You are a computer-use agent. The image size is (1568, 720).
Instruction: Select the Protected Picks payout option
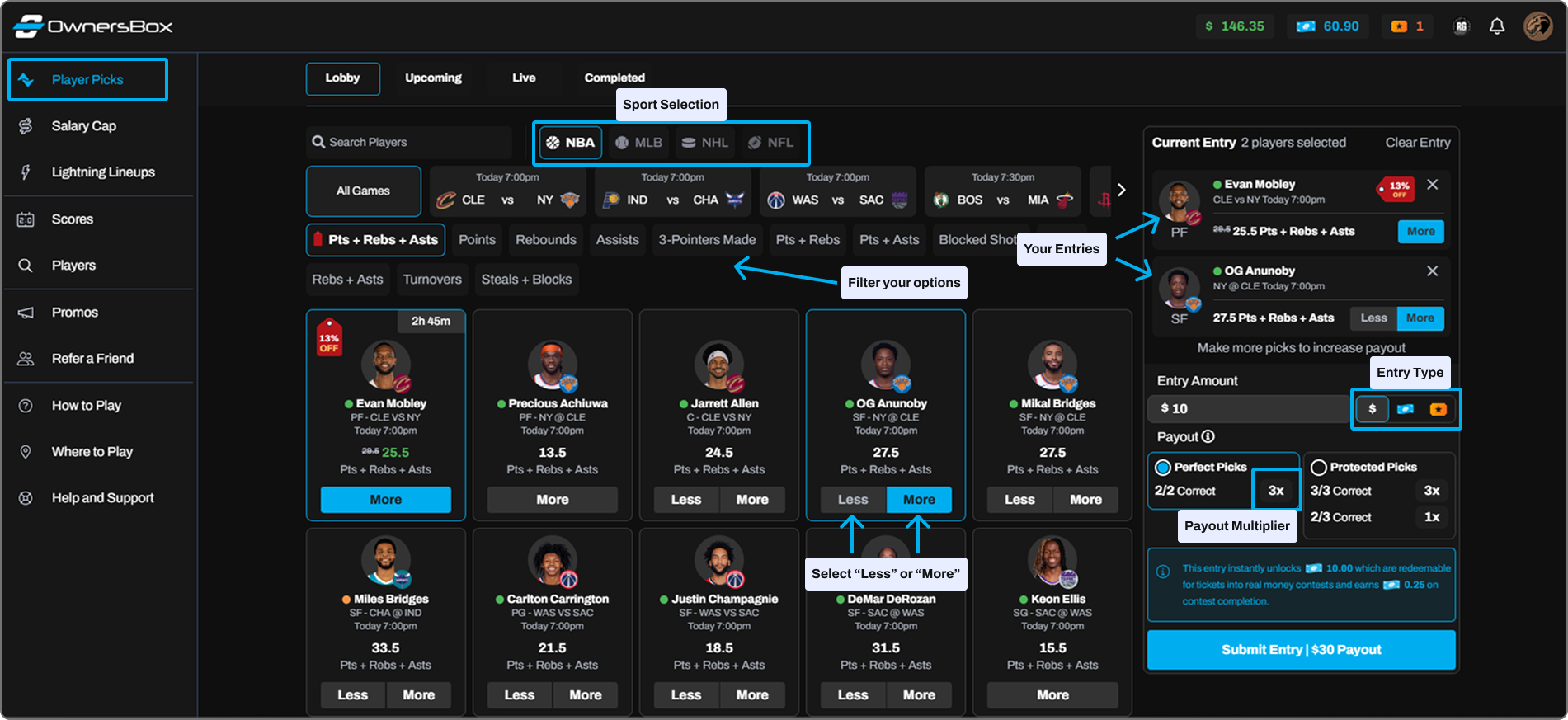(1319, 468)
